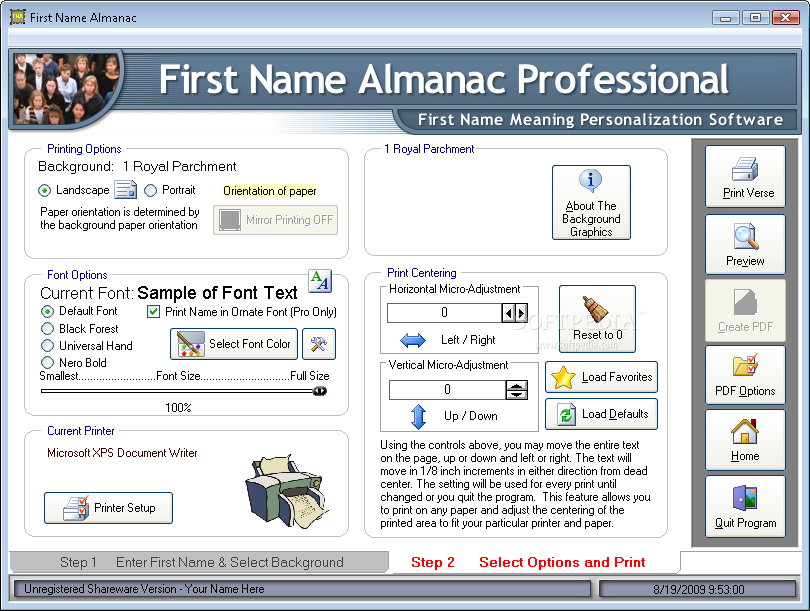Image resolution: width=810 pixels, height=611 pixels.
Task: Choose the Nero Bold font
Action: [48, 363]
